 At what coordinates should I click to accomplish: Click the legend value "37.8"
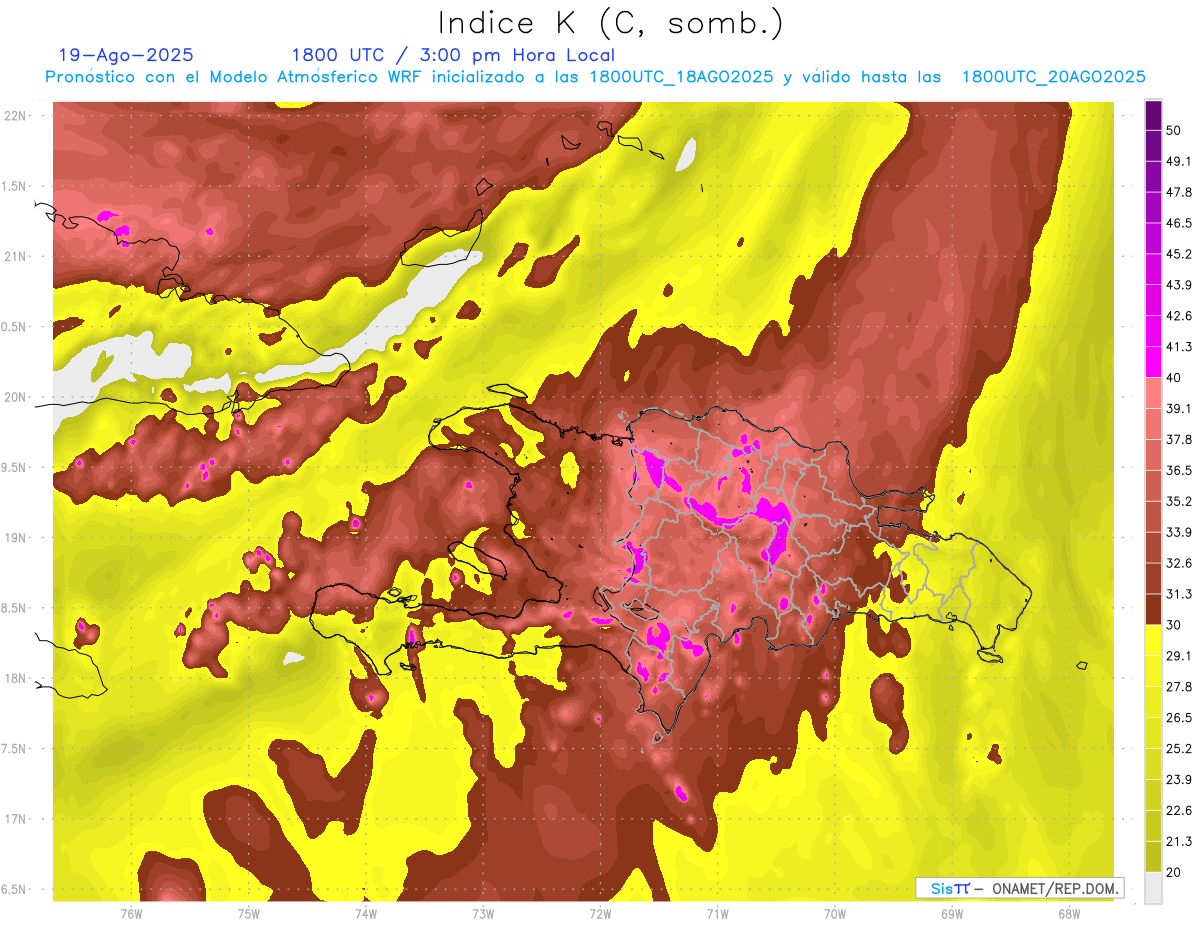pos(1178,439)
